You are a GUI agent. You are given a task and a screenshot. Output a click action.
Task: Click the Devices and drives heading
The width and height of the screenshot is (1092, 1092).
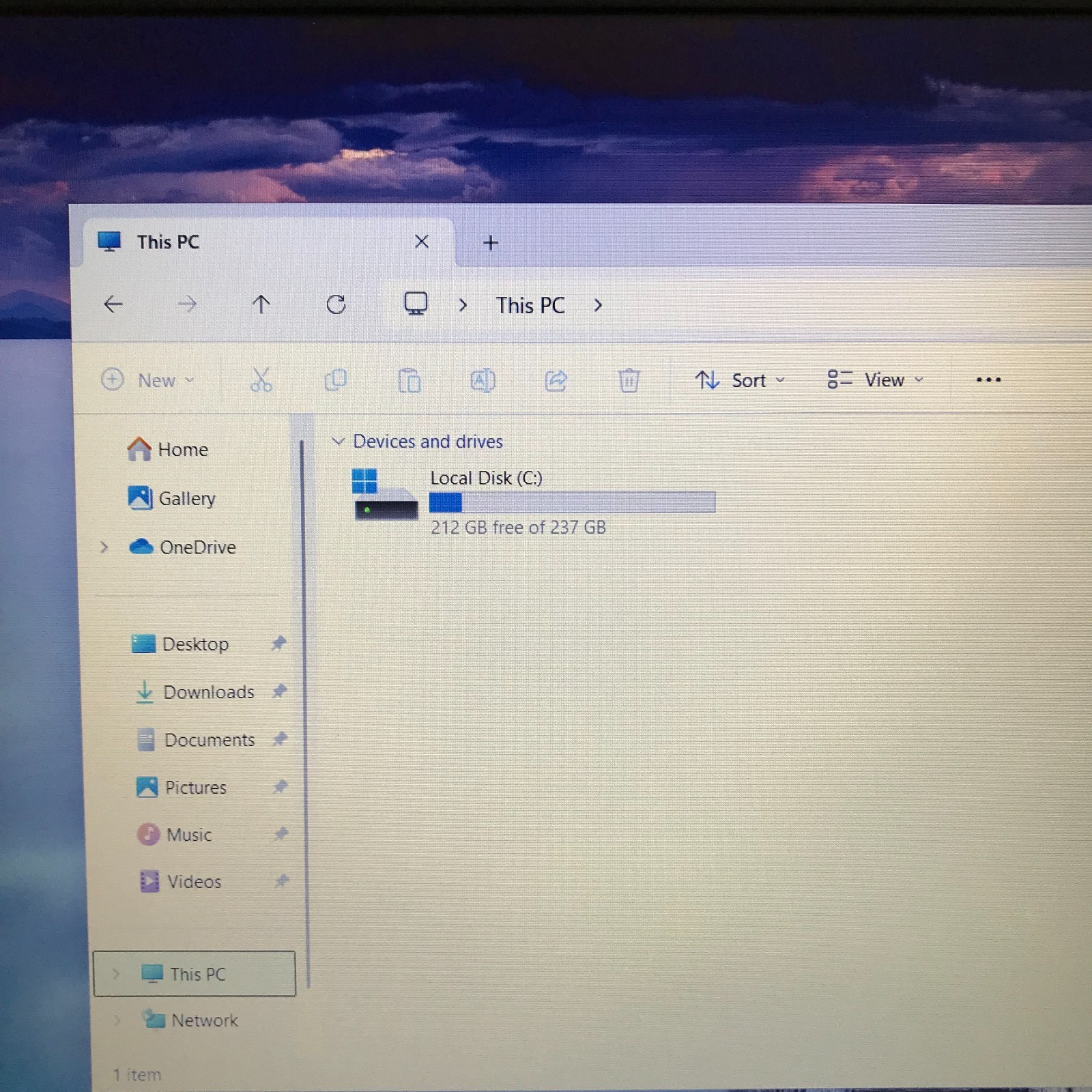[428, 442]
